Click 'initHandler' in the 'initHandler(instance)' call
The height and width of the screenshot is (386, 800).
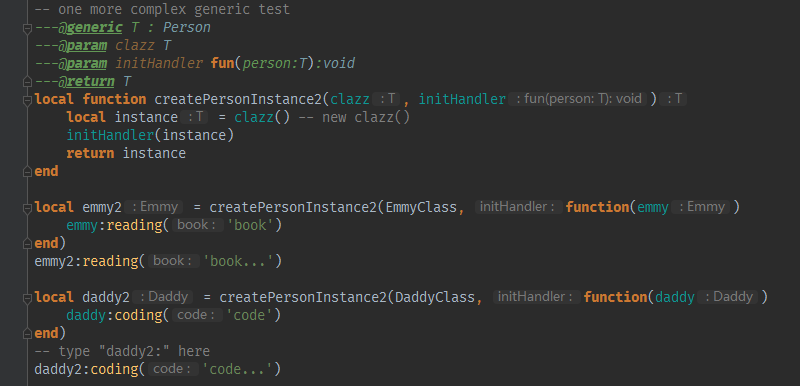point(110,135)
